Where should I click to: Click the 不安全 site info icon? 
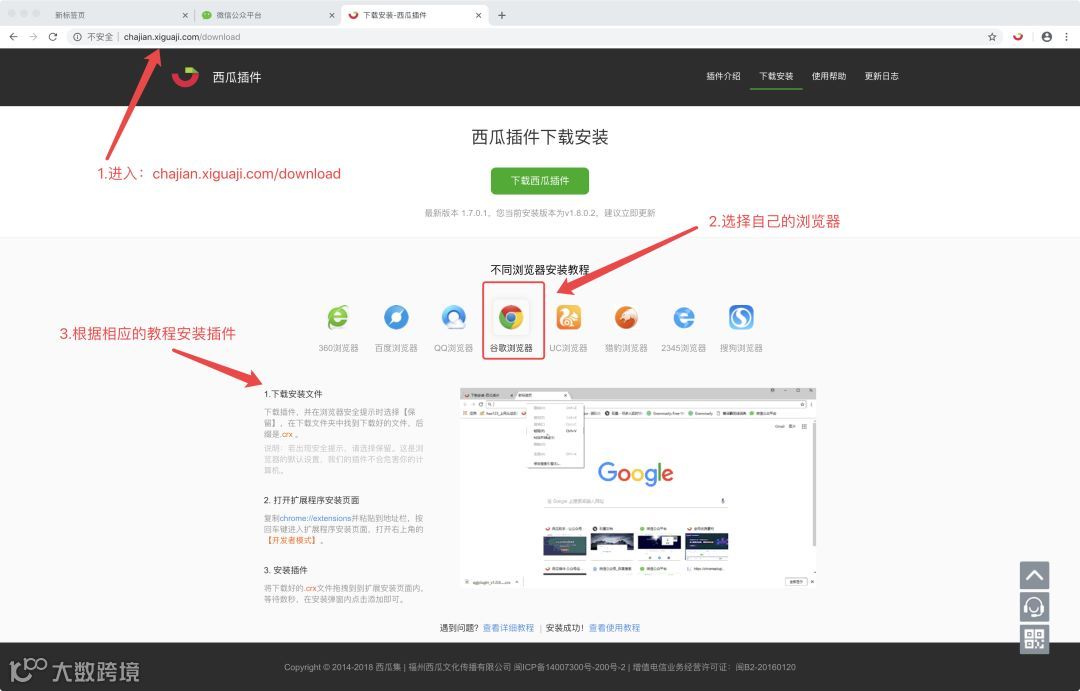77,37
